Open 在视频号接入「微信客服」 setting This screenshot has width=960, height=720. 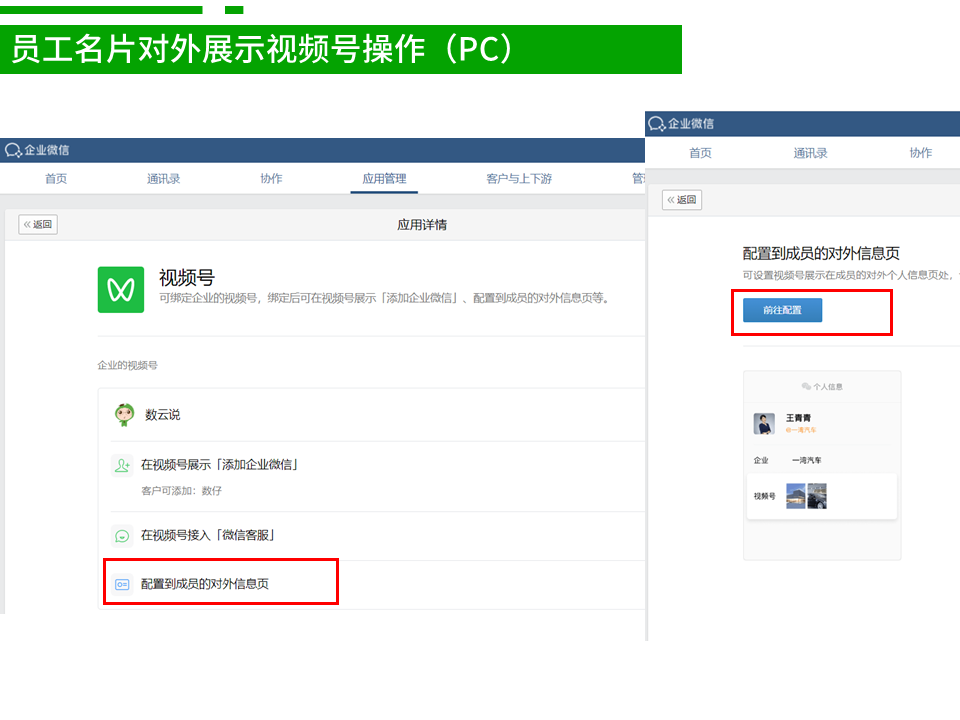point(208,536)
